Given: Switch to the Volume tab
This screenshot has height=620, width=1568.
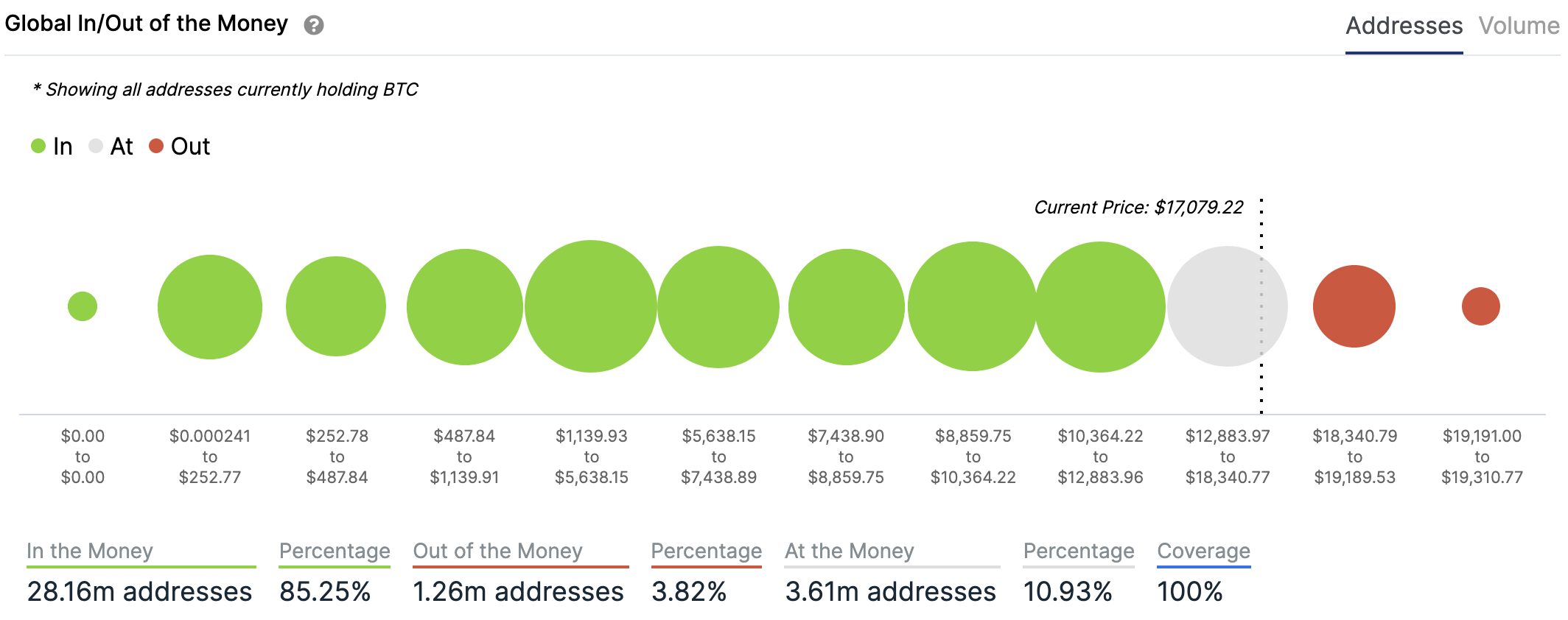Looking at the screenshot, I should click(1519, 26).
